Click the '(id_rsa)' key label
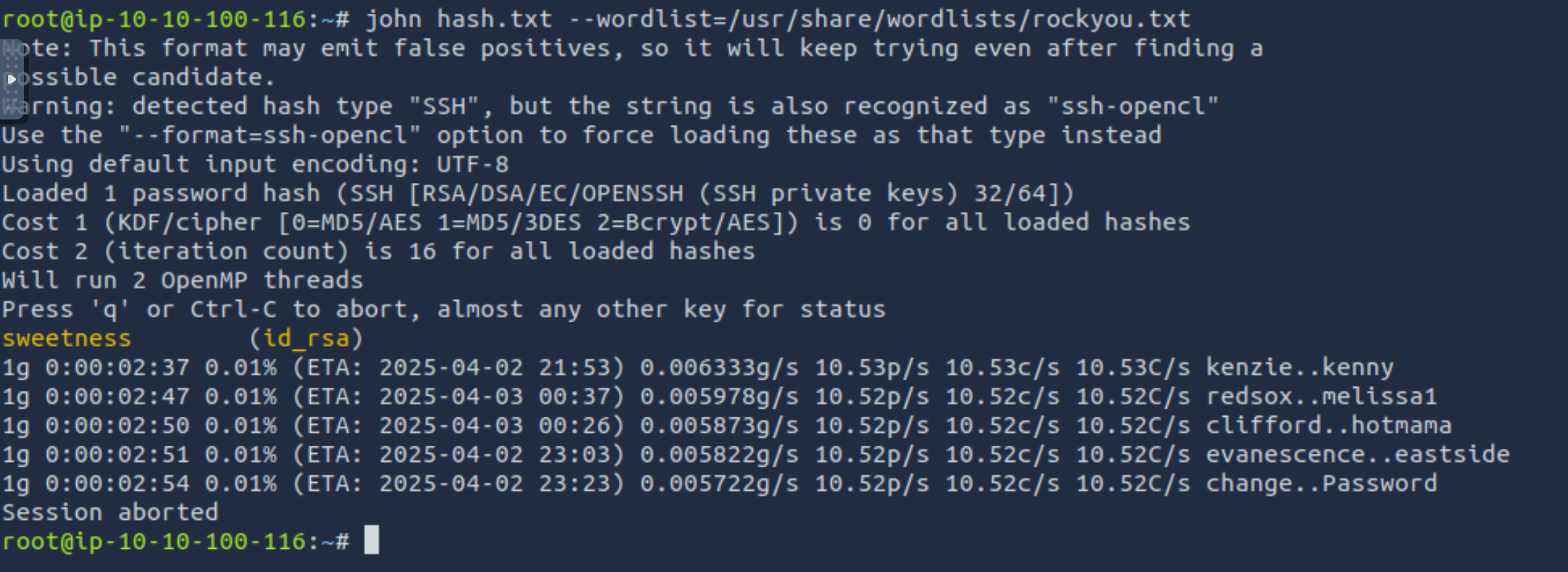This screenshot has height=572, width=1568. coord(306,338)
